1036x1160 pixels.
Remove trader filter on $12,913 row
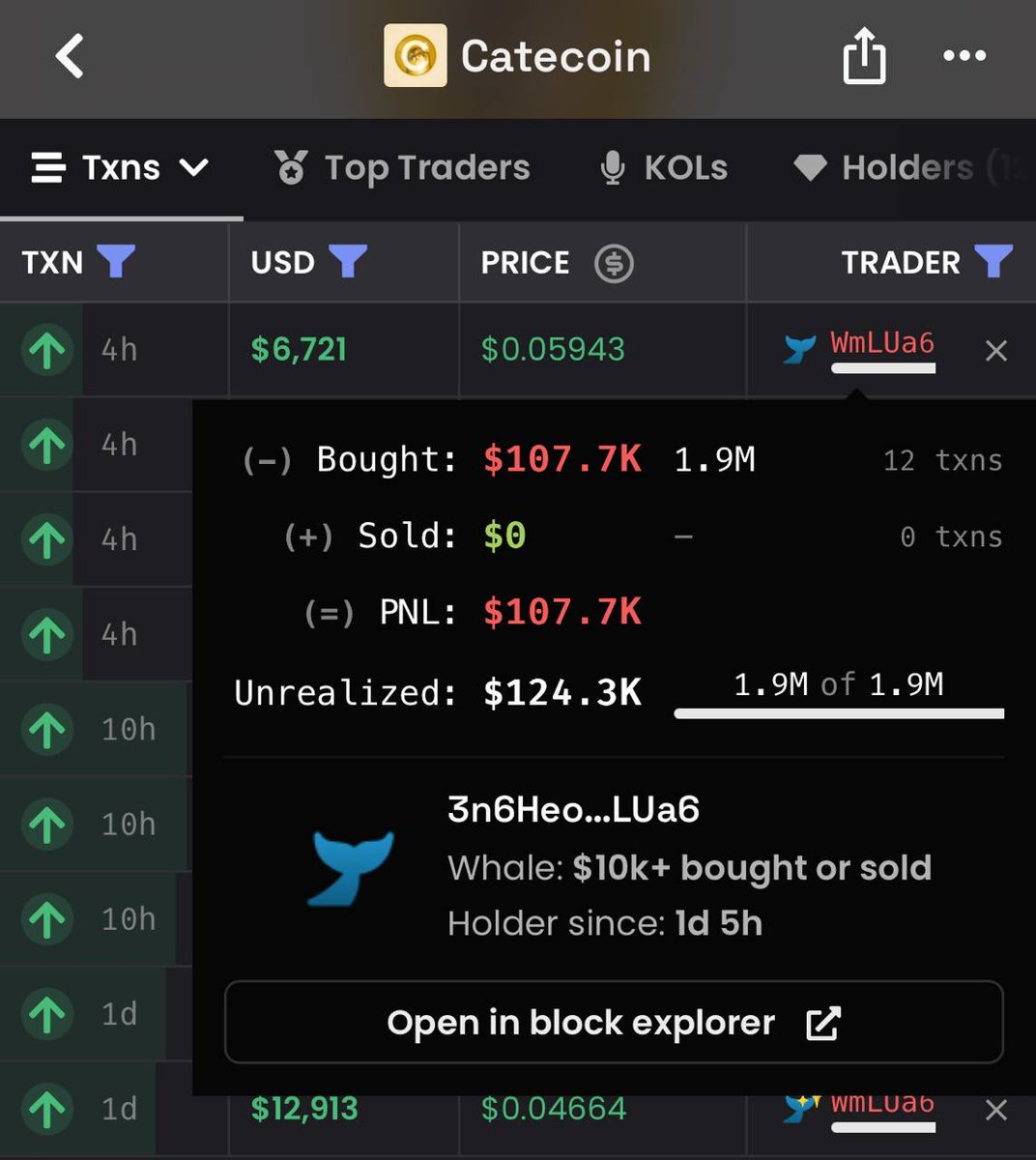(995, 1110)
